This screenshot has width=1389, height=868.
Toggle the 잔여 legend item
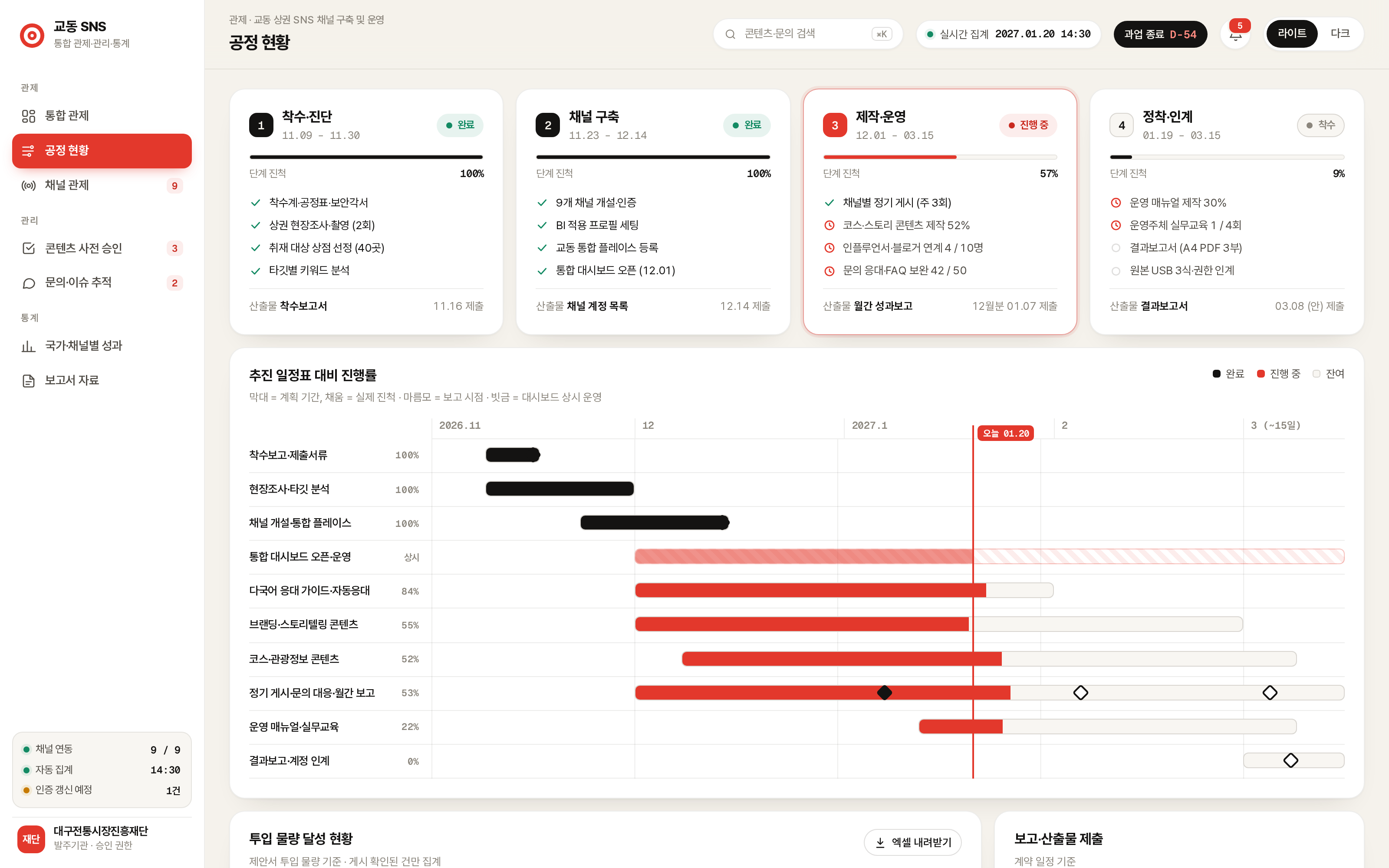[x=1328, y=374]
